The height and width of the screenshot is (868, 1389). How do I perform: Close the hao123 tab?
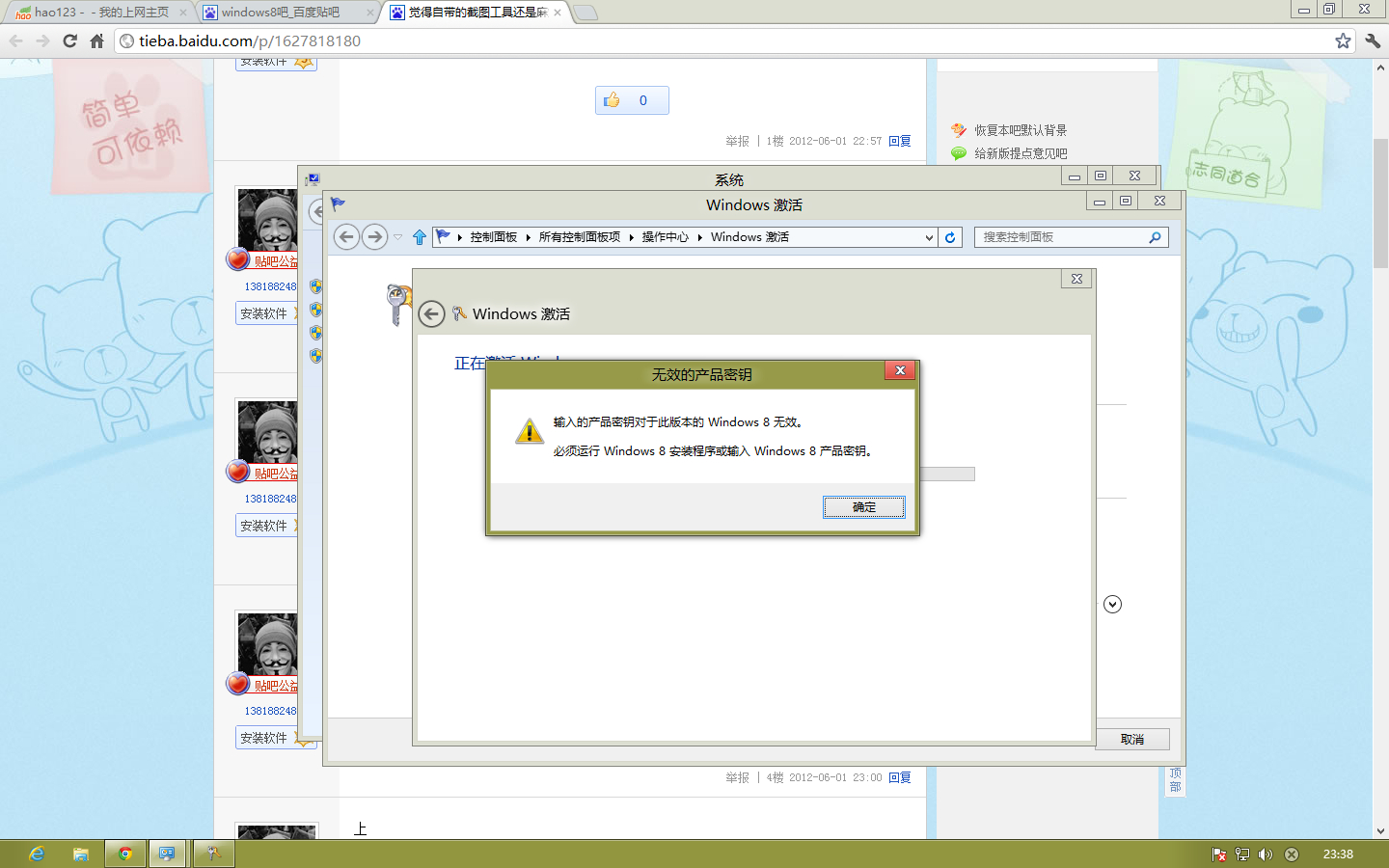[x=182, y=13]
